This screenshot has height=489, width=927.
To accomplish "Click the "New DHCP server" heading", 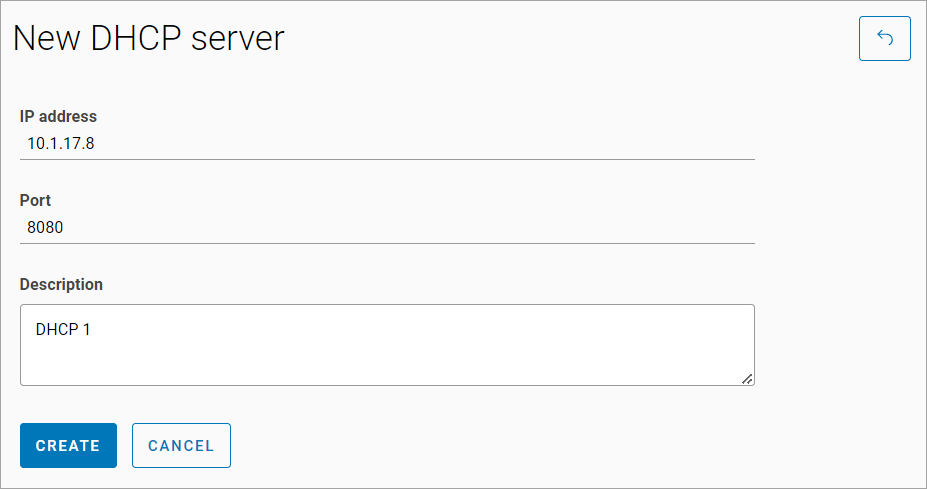I will pos(148,38).
